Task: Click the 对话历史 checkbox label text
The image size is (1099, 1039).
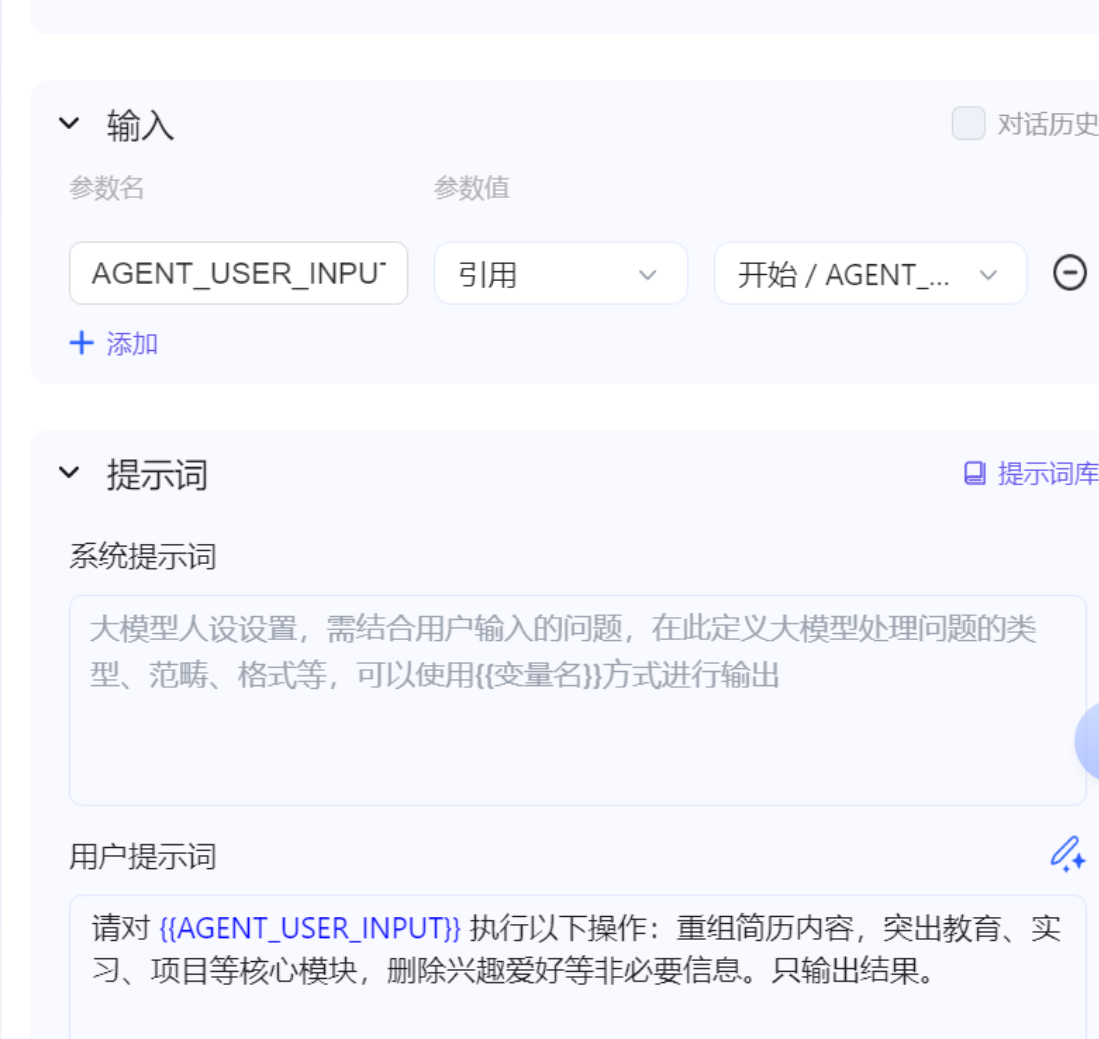Action: (x=1046, y=125)
